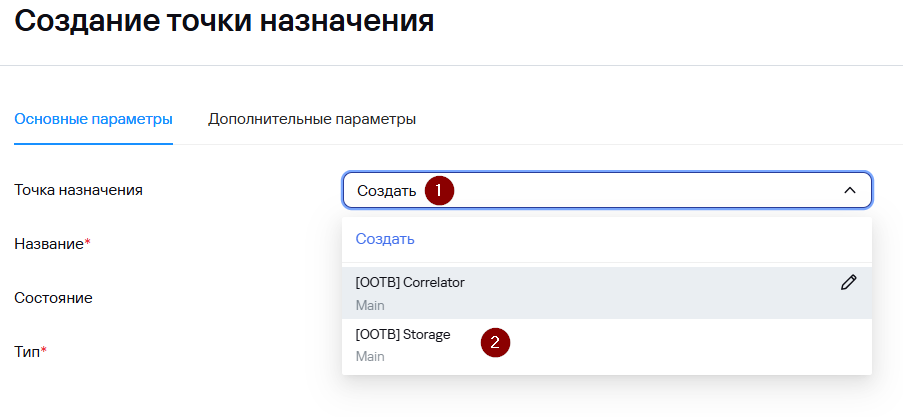903x417 pixels.
Task: Switch to the Основные параметры tab
Action: (93, 119)
